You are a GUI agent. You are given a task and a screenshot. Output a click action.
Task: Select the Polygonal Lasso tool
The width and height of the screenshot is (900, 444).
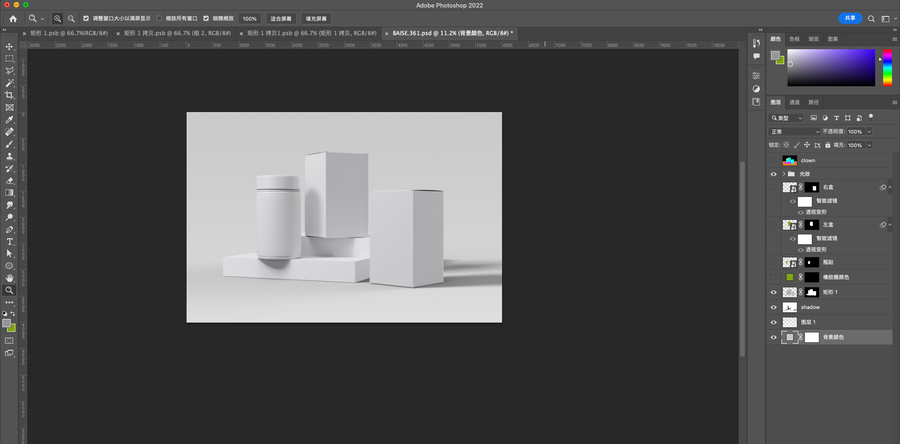coord(9,71)
